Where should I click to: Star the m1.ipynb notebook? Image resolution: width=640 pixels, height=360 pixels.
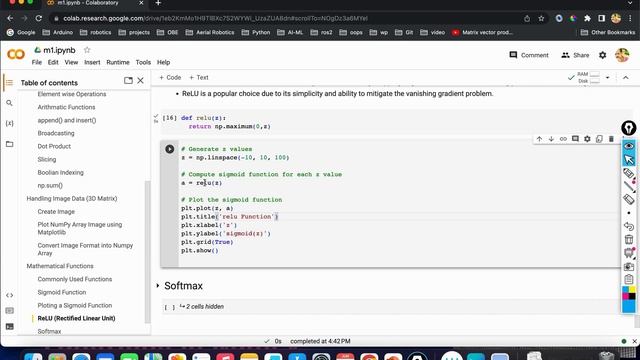pos(87,50)
